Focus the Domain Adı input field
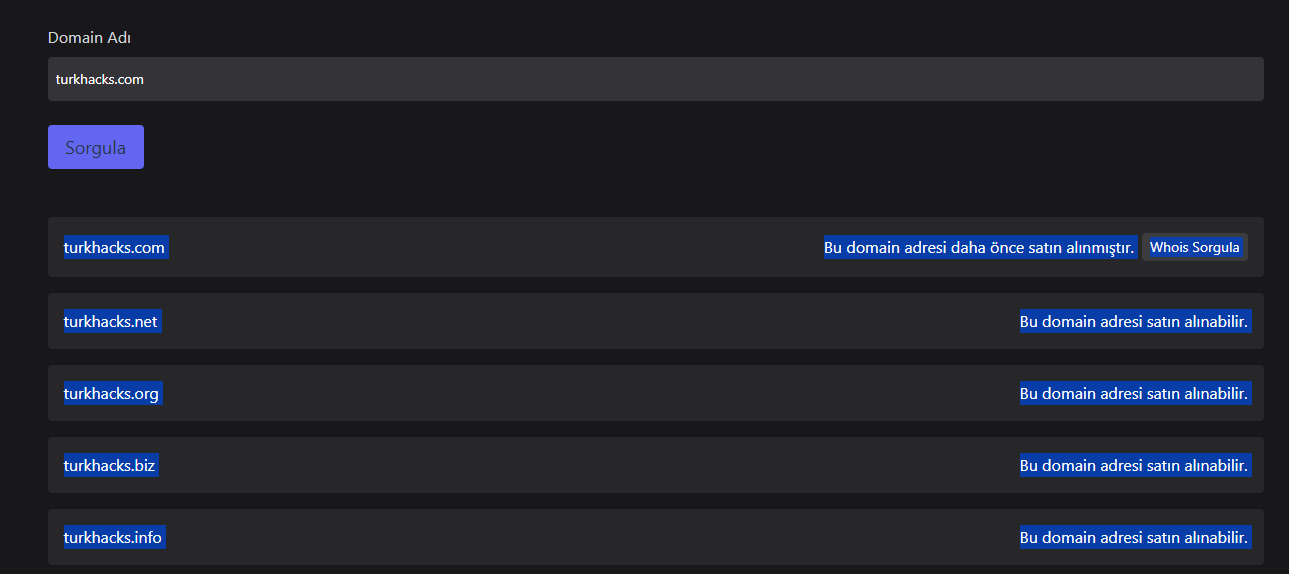 pyautogui.click(x=655, y=79)
